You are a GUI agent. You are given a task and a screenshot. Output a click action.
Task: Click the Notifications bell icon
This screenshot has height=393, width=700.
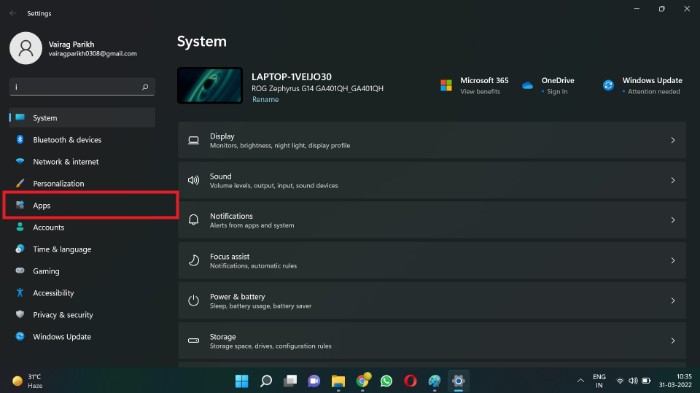[193, 220]
